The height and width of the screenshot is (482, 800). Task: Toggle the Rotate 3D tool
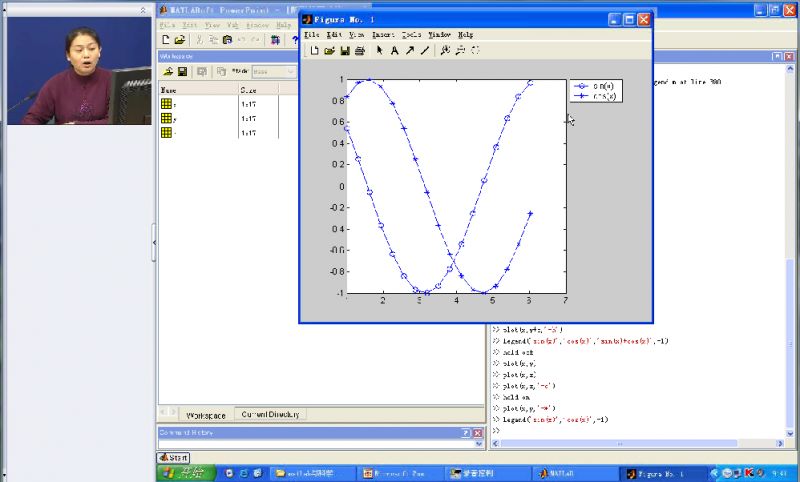[x=475, y=50]
